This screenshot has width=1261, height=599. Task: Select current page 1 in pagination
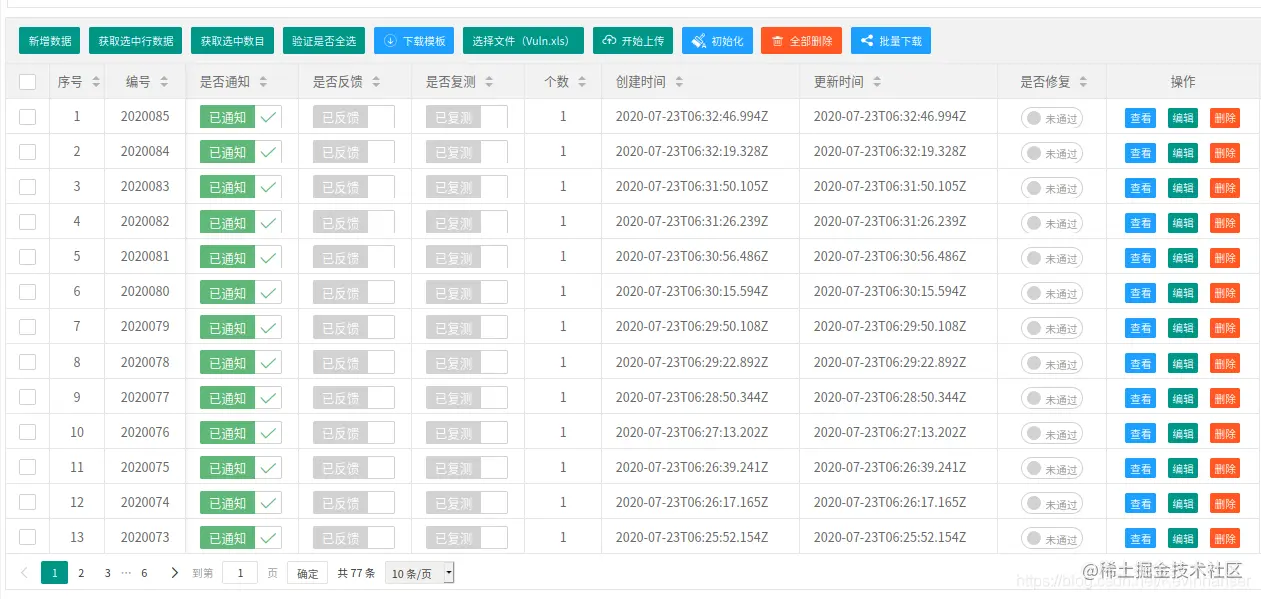(55, 573)
